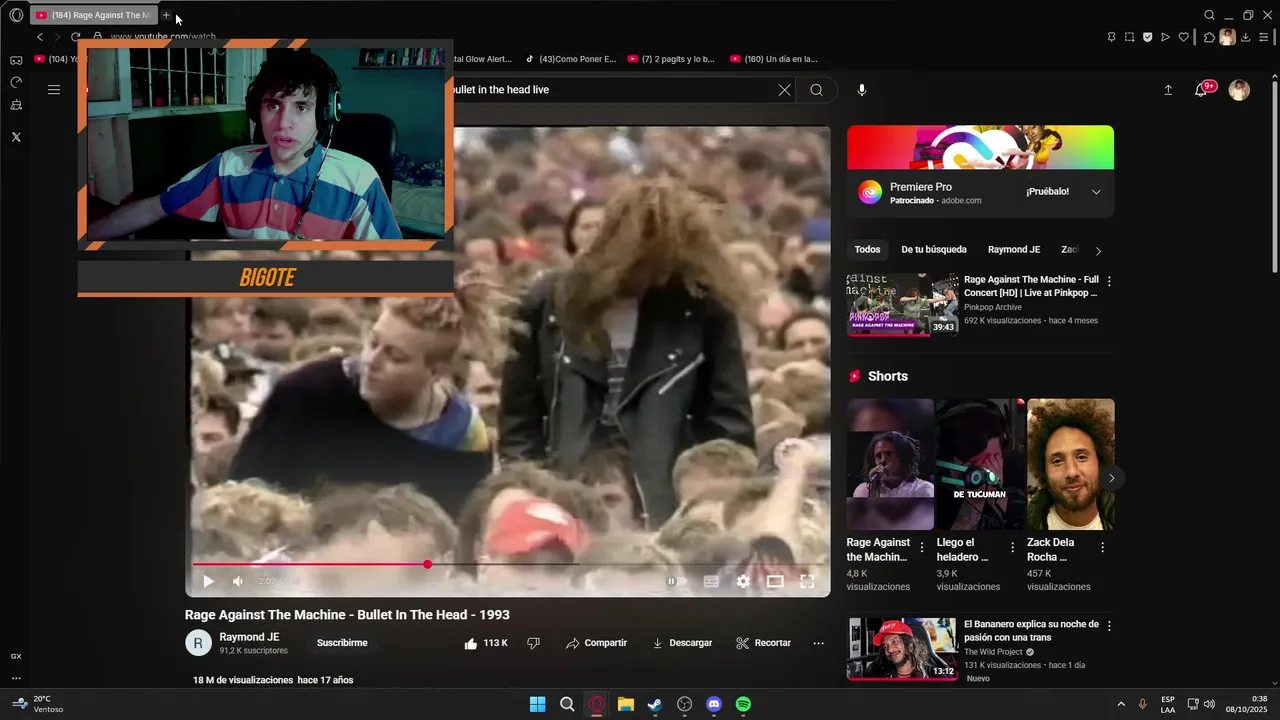Click the Suscribirme button
This screenshot has width=1280, height=720.
coord(342,643)
